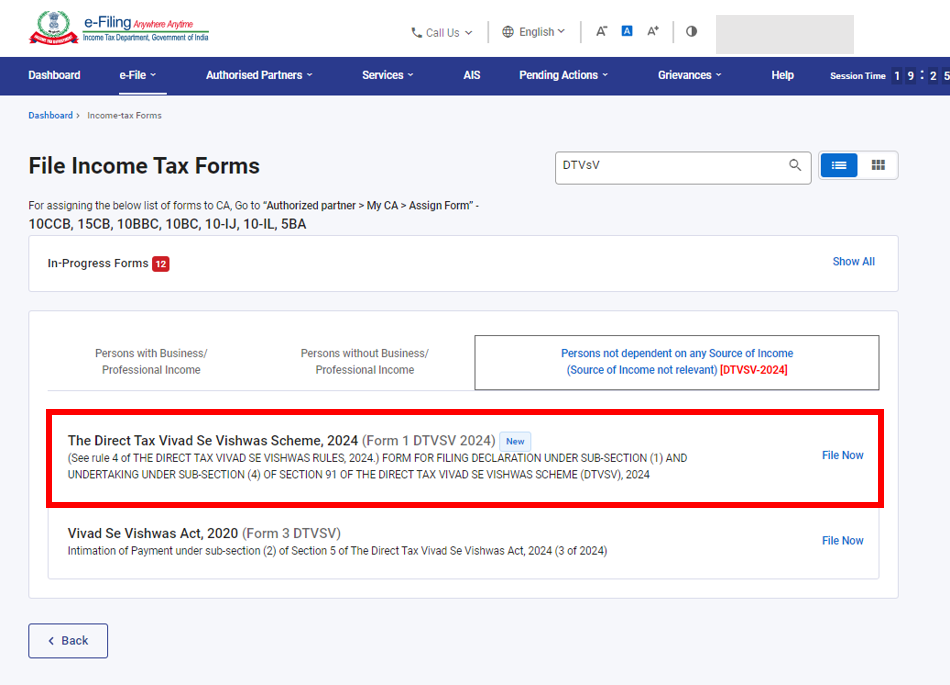Click Show All in-progress forms

pyautogui.click(x=853, y=262)
